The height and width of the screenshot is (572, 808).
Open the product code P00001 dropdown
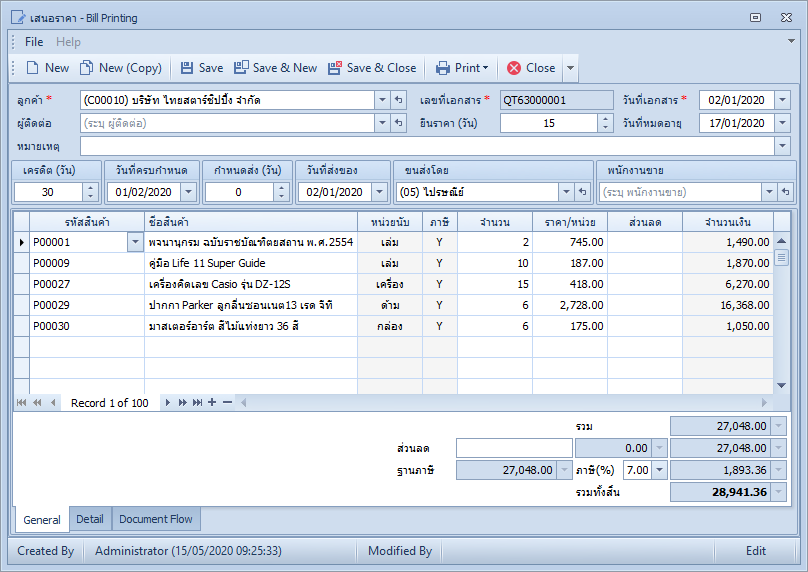(x=135, y=242)
